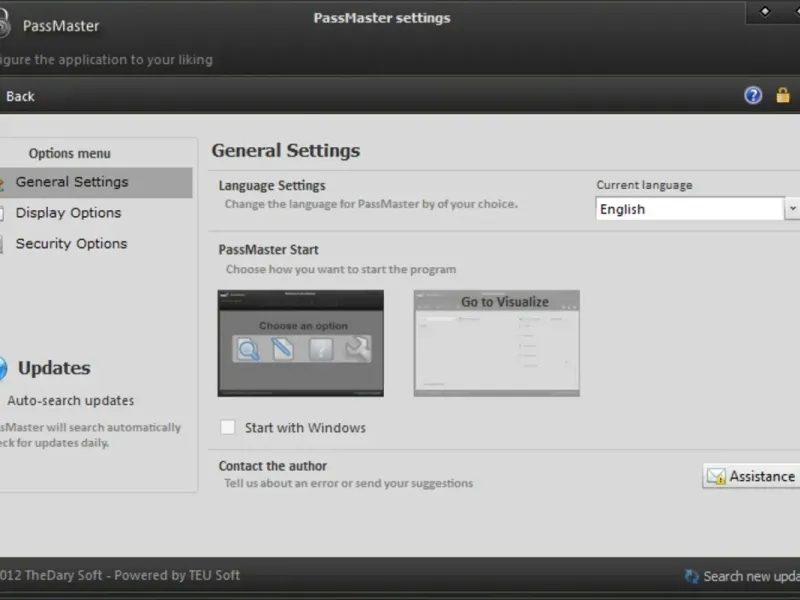Image resolution: width=800 pixels, height=600 pixels.
Task: Click the Assistance button
Action: pyautogui.click(x=751, y=476)
